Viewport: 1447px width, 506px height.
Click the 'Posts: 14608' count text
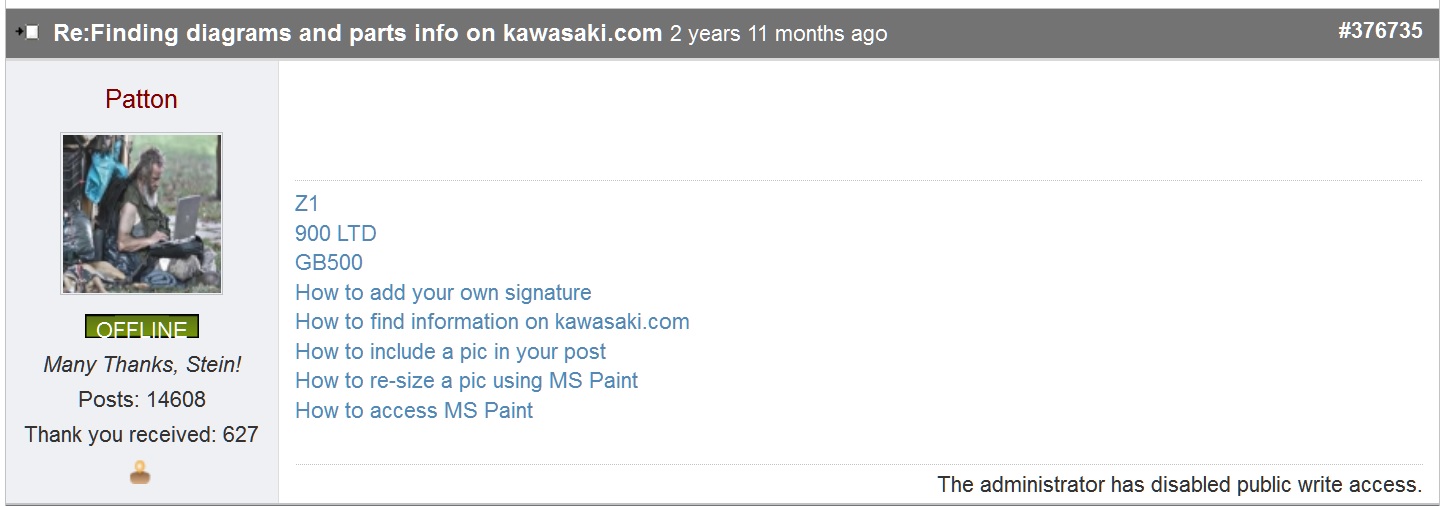[141, 400]
